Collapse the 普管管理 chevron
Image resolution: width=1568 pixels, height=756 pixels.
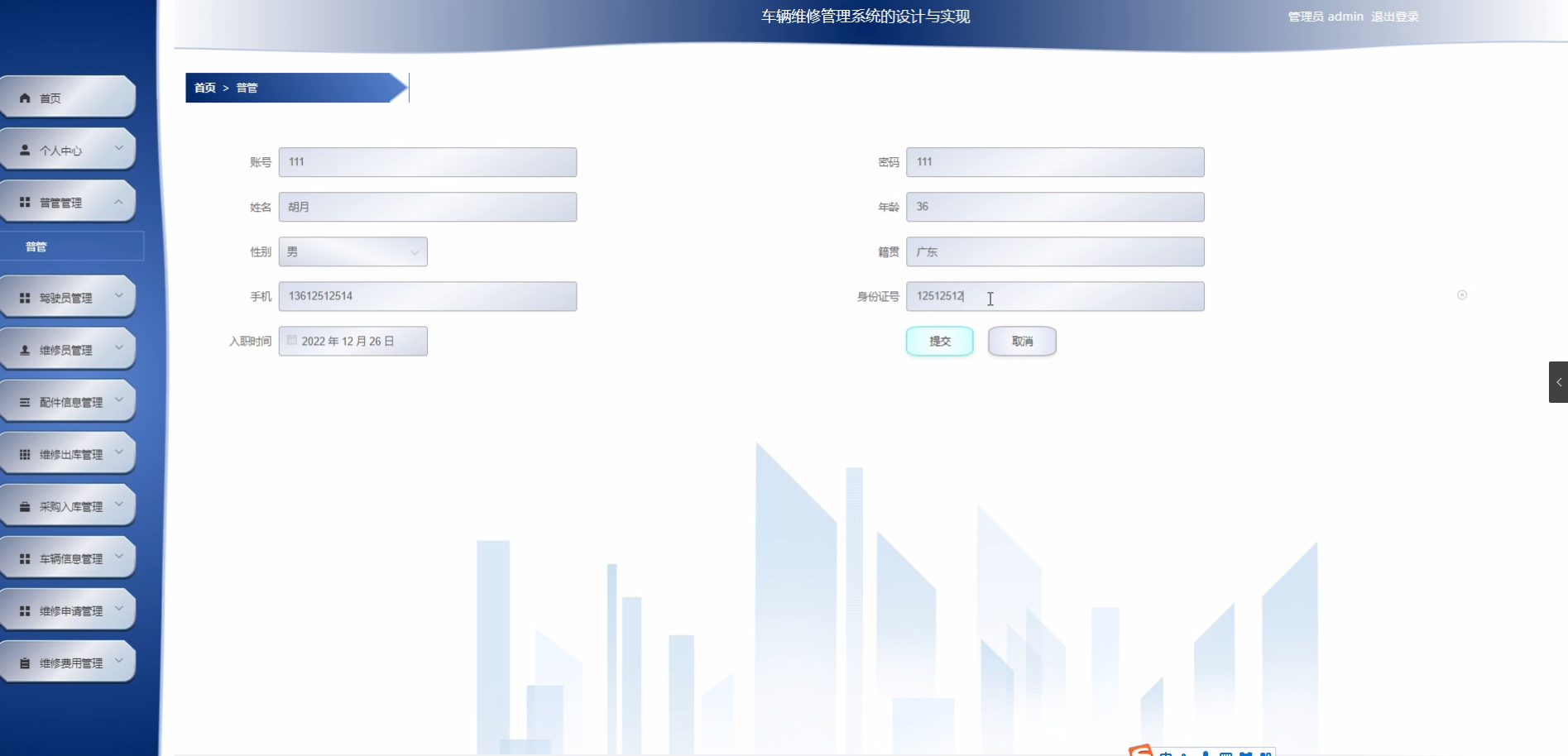[x=119, y=201]
